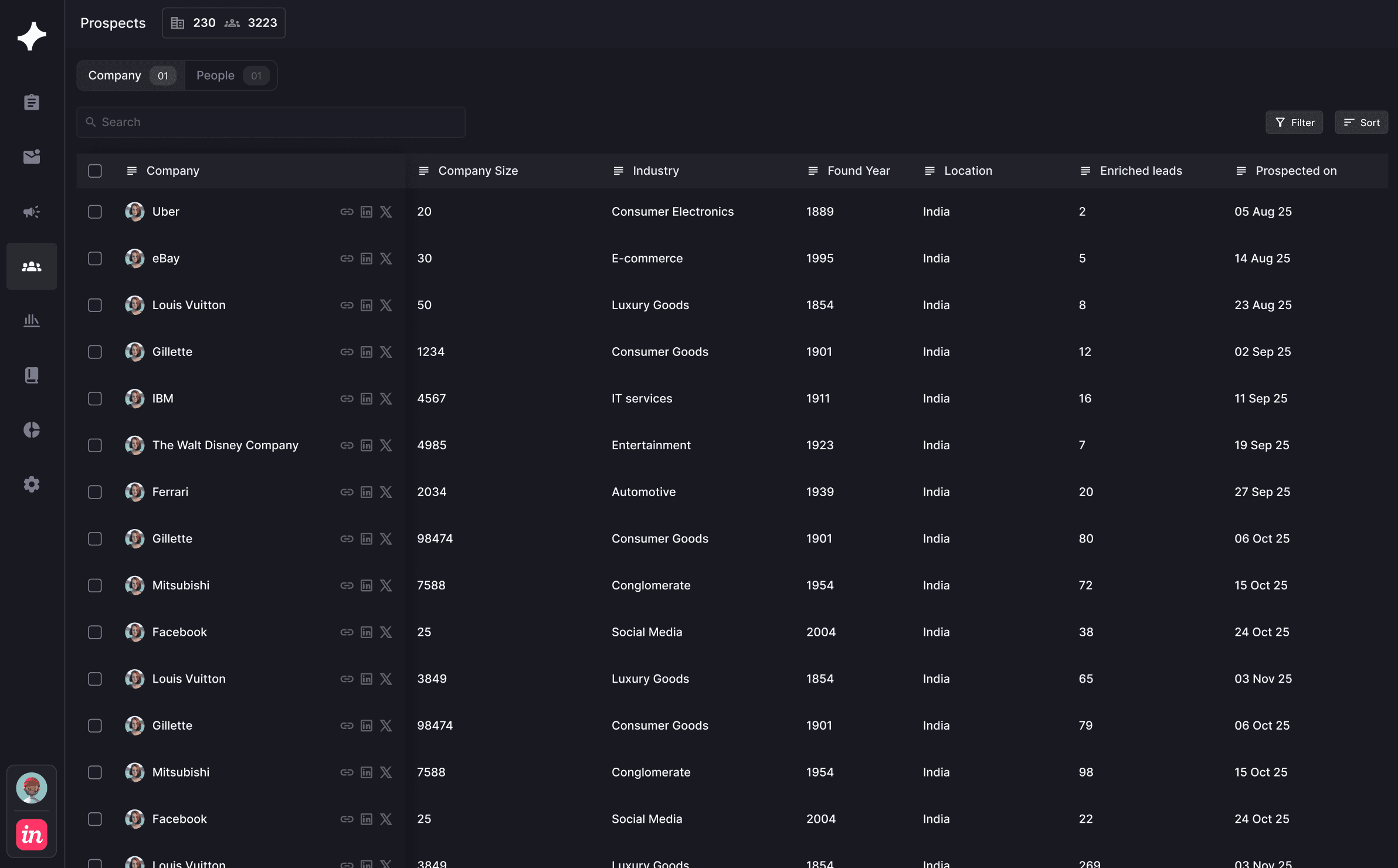Open Company Size column header
The image size is (1398, 868).
pyautogui.click(x=469, y=171)
